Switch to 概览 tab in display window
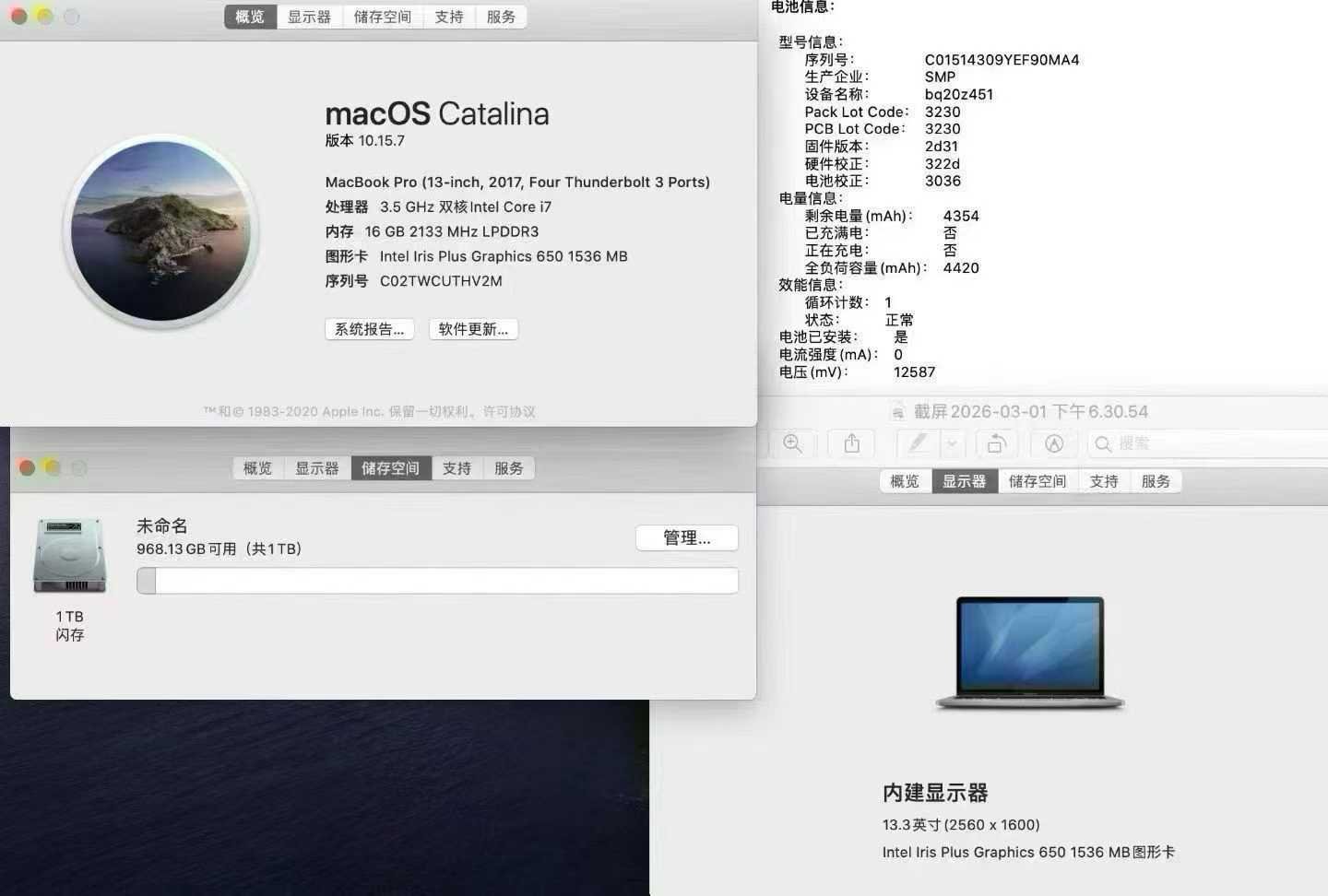 [905, 481]
